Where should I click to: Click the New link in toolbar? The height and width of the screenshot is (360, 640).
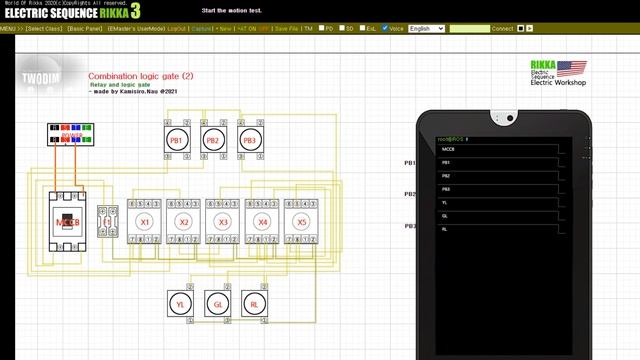coord(225,29)
